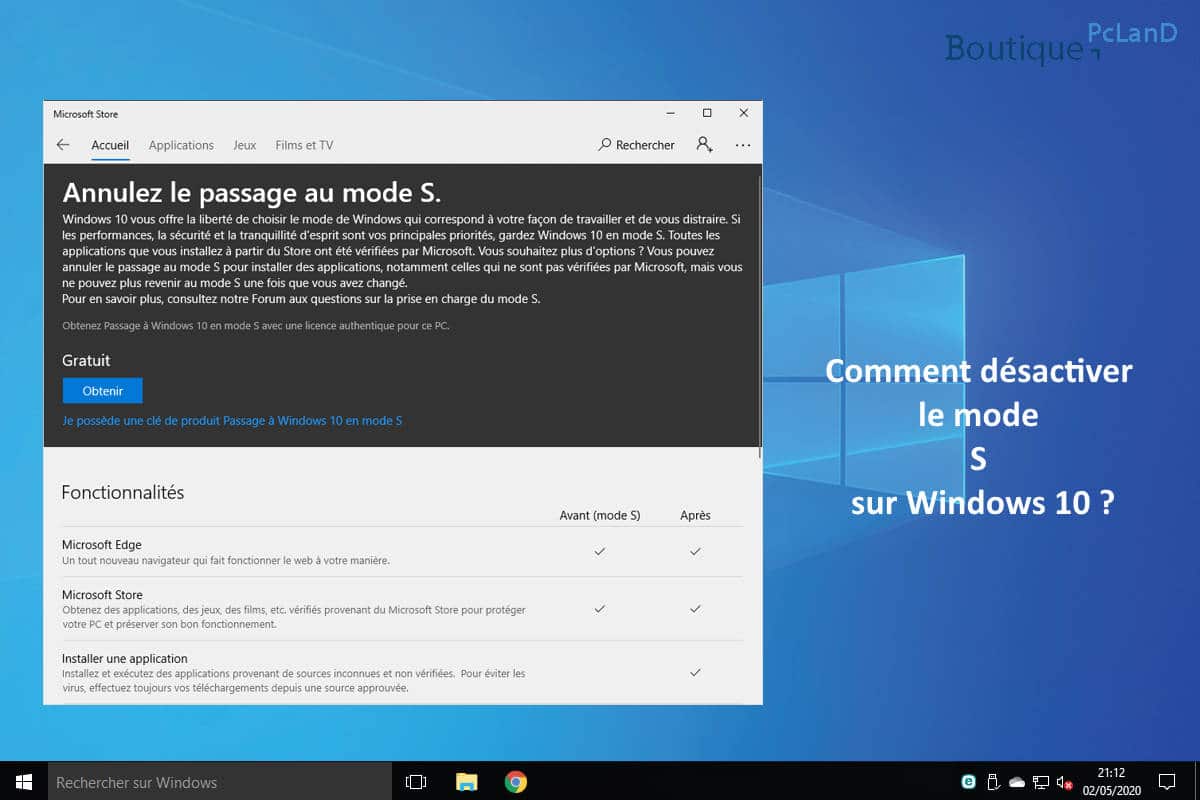The image size is (1200, 800).
Task: Open the network tray icon
Action: (x=1041, y=782)
